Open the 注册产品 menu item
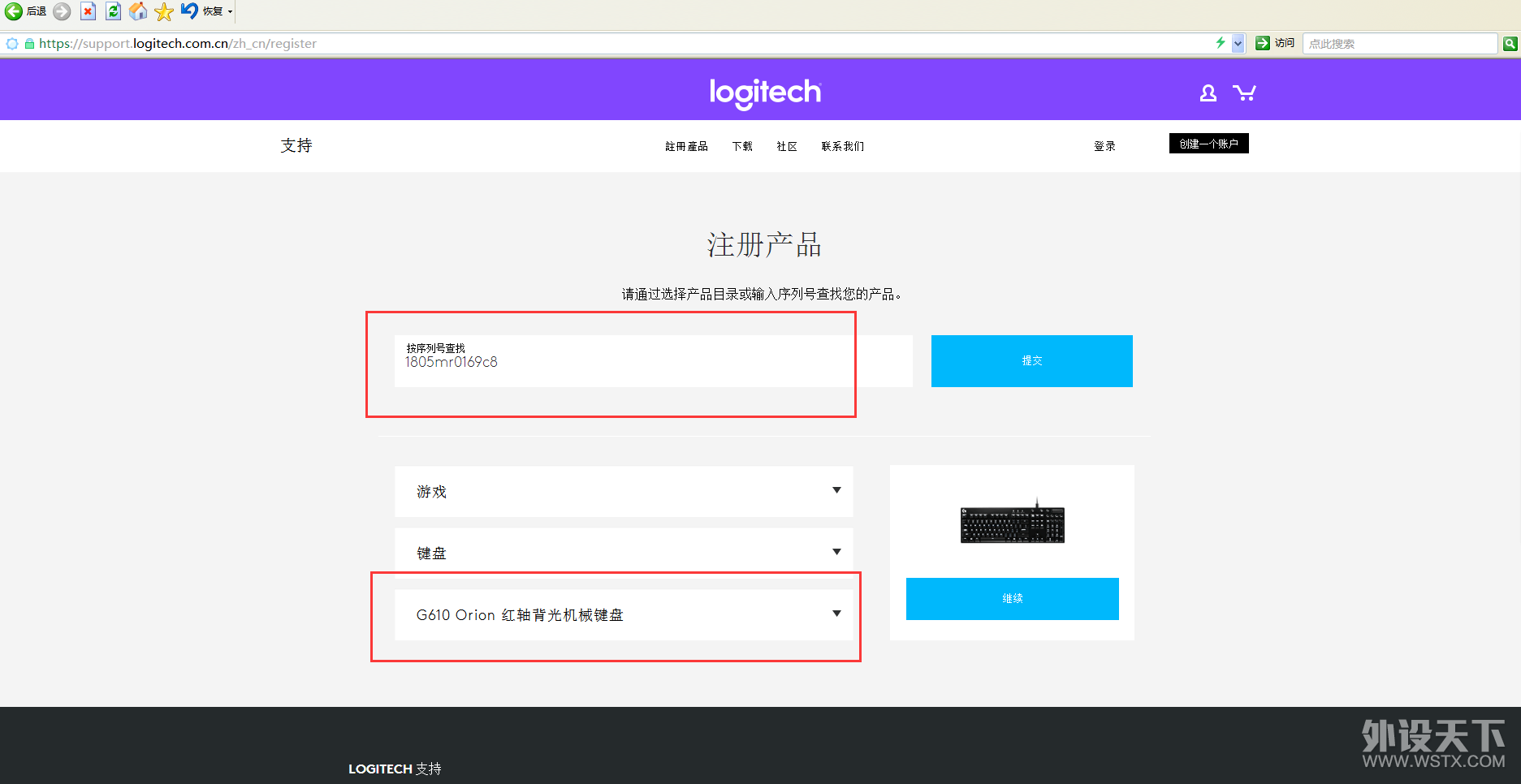This screenshot has width=1521, height=784. click(x=686, y=146)
